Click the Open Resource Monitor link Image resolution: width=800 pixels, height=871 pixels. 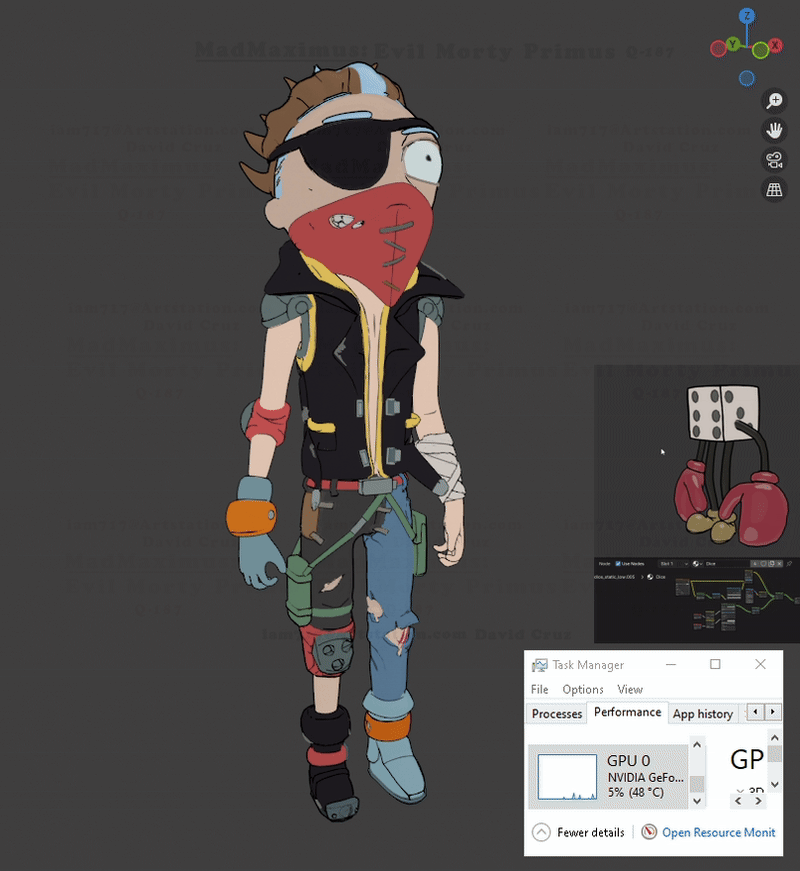718,832
